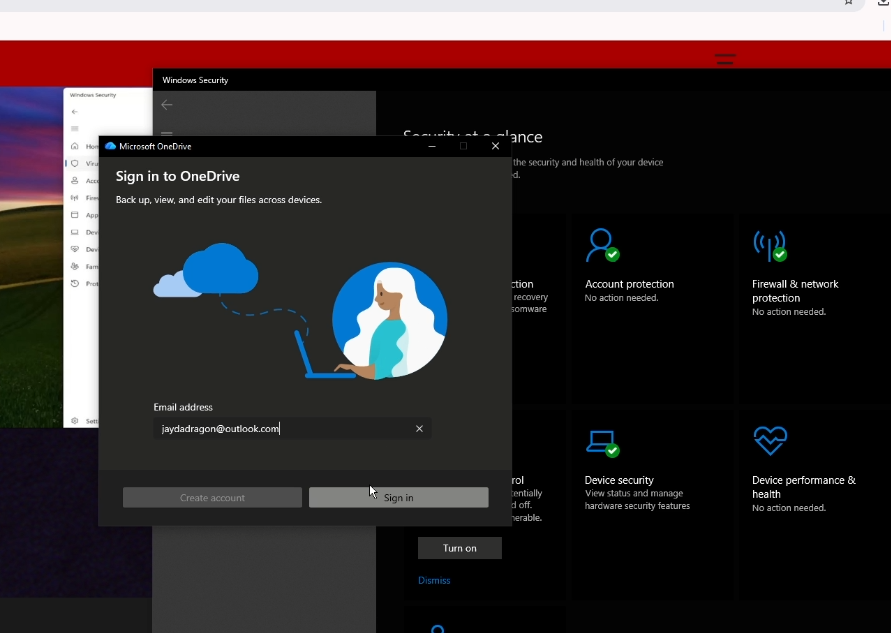This screenshot has width=891, height=633.
Task: Toggle hamburger menu in light Windows Security
Action: pyautogui.click(x=74, y=129)
